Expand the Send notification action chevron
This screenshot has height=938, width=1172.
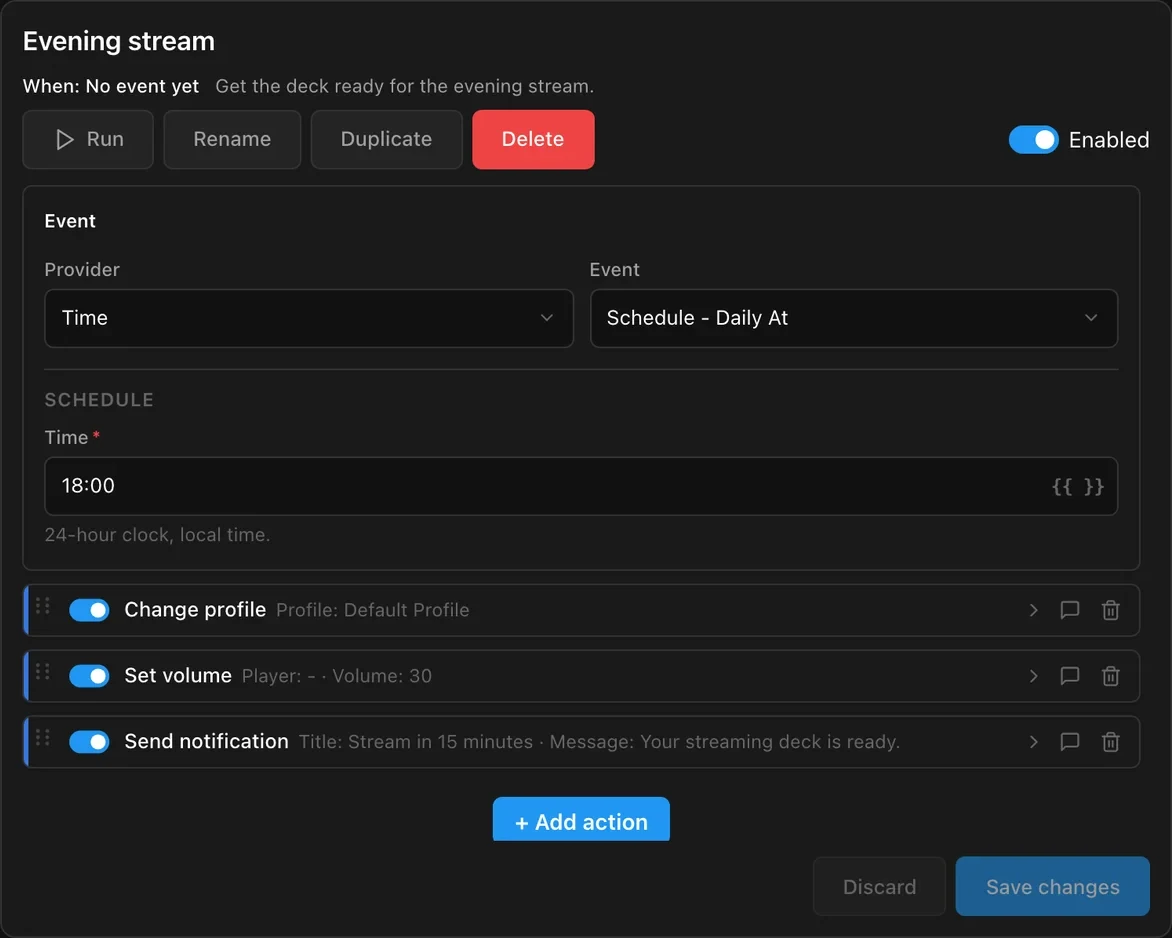tap(1033, 741)
